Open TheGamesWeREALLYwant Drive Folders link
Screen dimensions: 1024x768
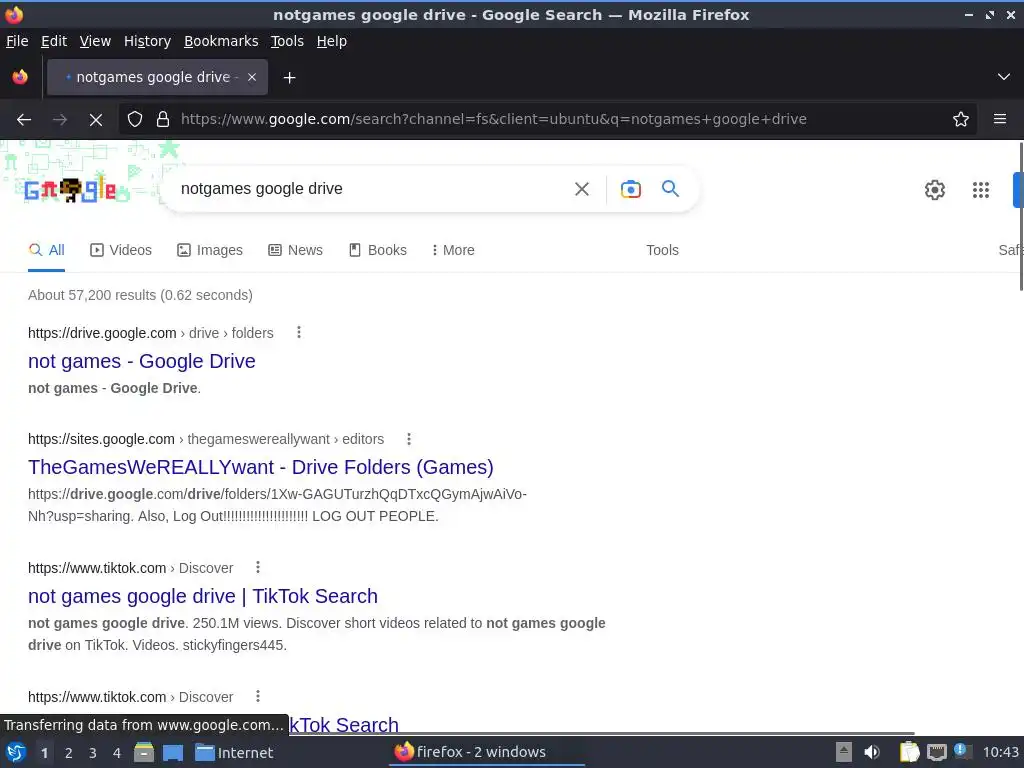tap(261, 467)
